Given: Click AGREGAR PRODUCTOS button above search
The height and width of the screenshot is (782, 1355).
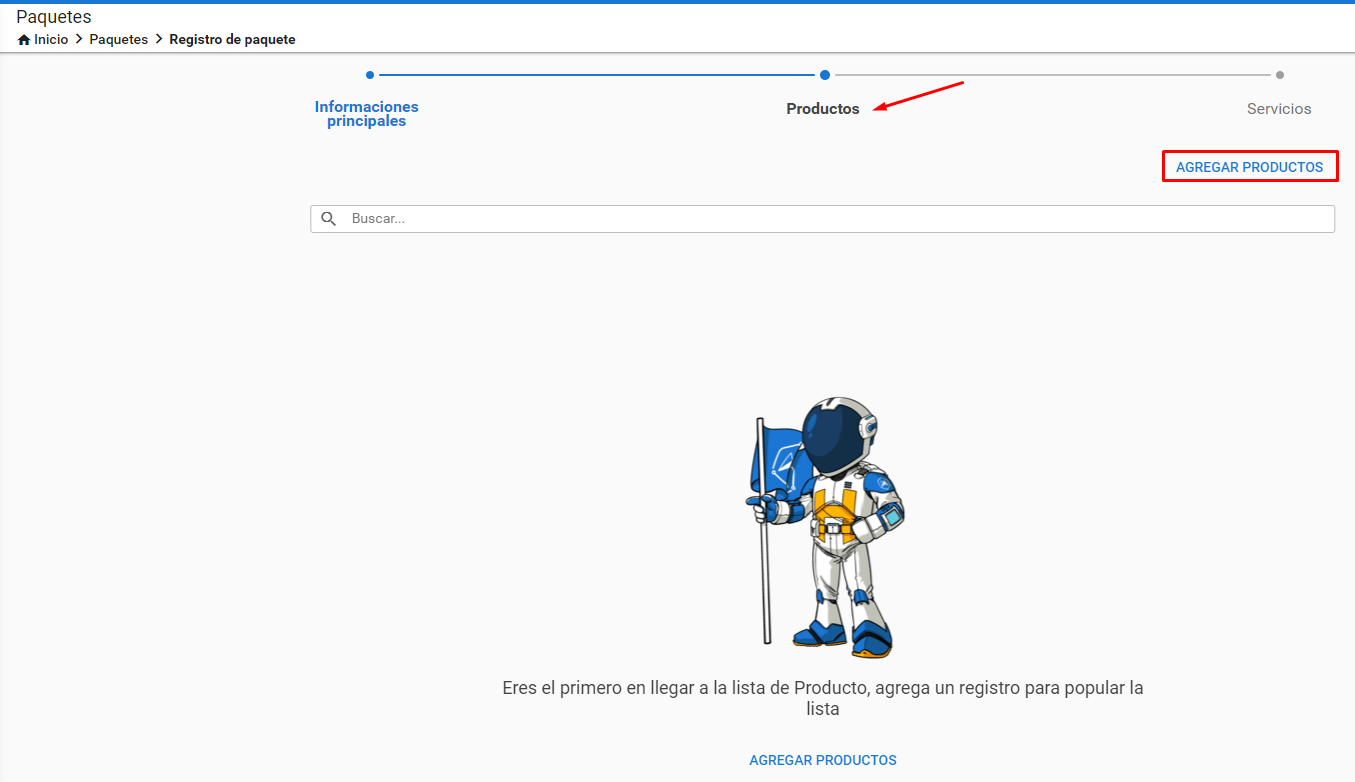Looking at the screenshot, I should (x=1250, y=167).
